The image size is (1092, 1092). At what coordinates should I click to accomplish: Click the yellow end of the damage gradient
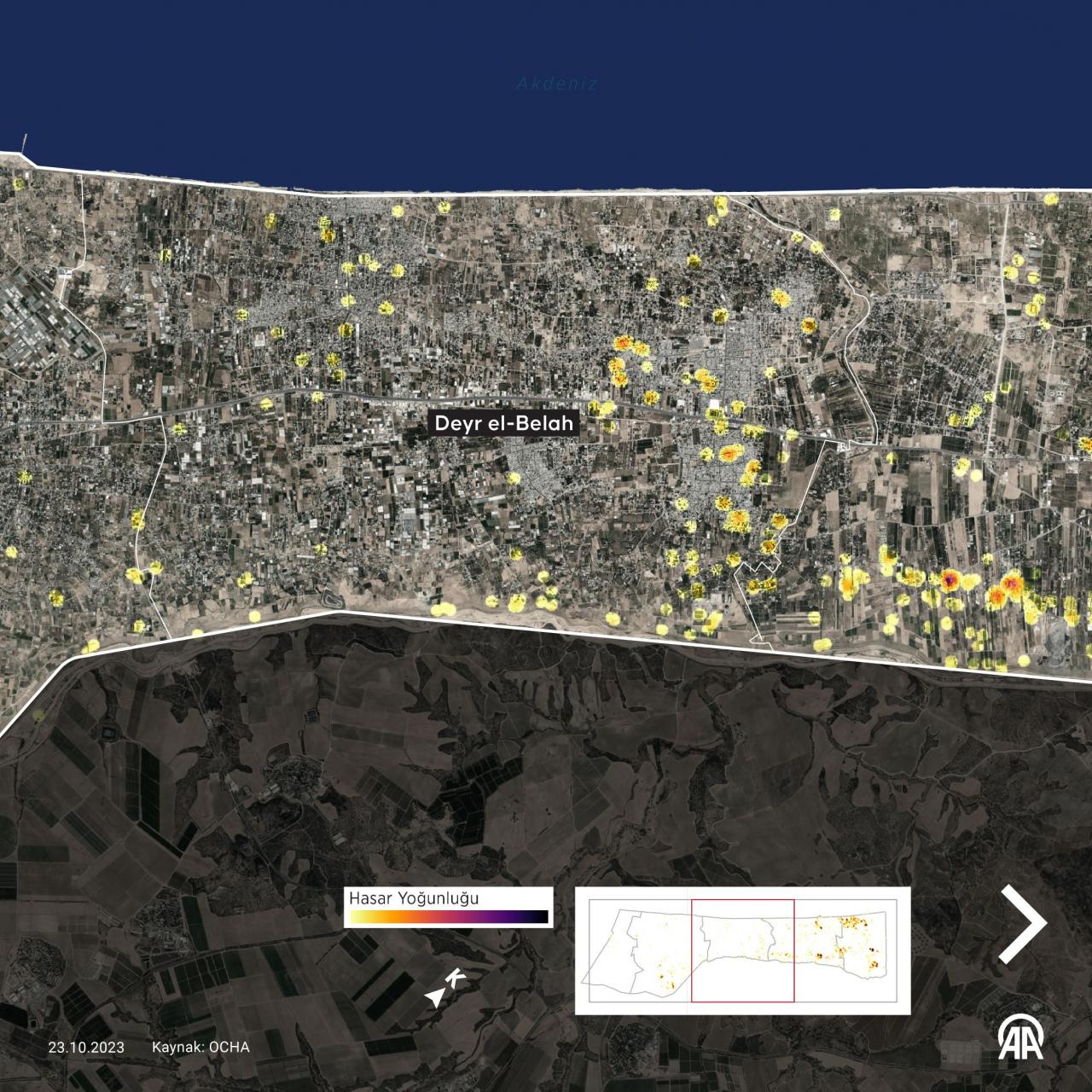pos(354,917)
